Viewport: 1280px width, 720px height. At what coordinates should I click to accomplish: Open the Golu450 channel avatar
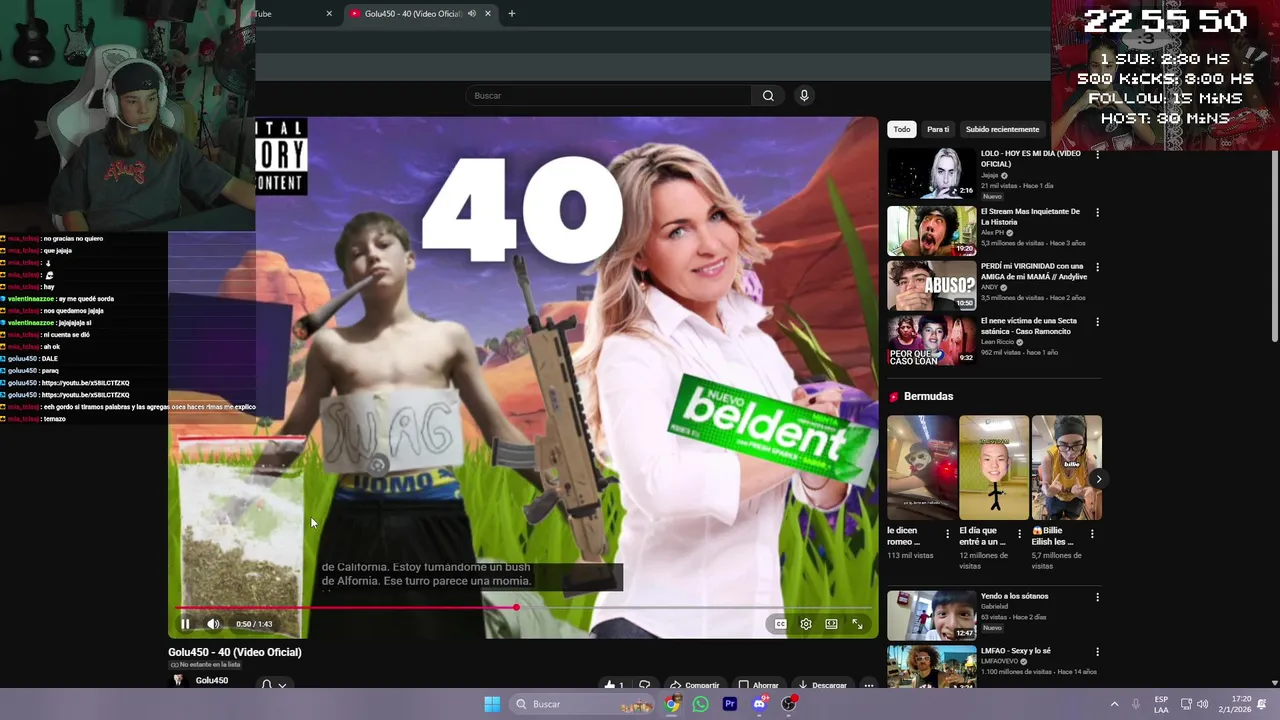pos(178,680)
